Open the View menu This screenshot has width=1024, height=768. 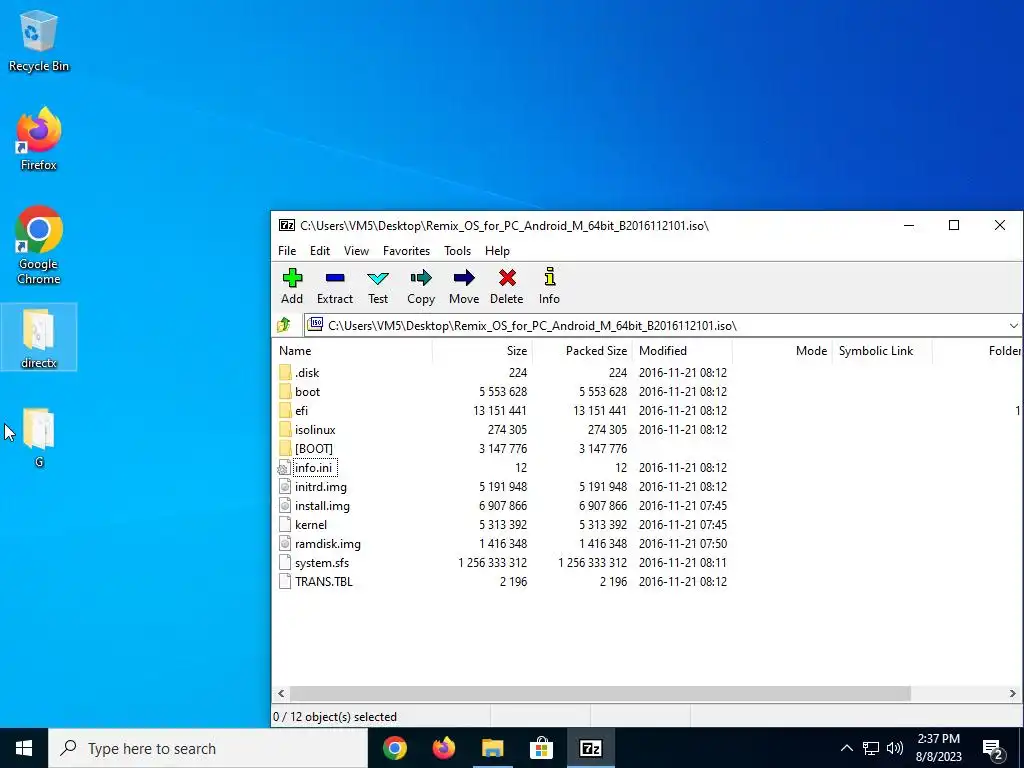point(357,251)
